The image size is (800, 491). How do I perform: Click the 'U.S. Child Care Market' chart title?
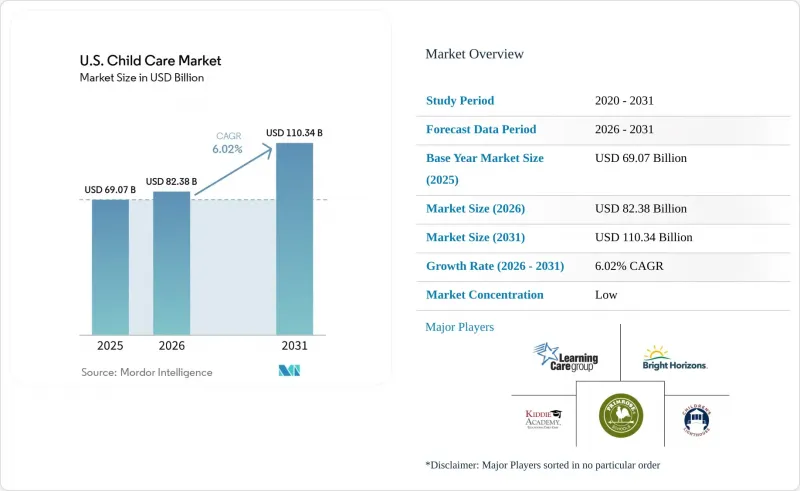point(151,61)
